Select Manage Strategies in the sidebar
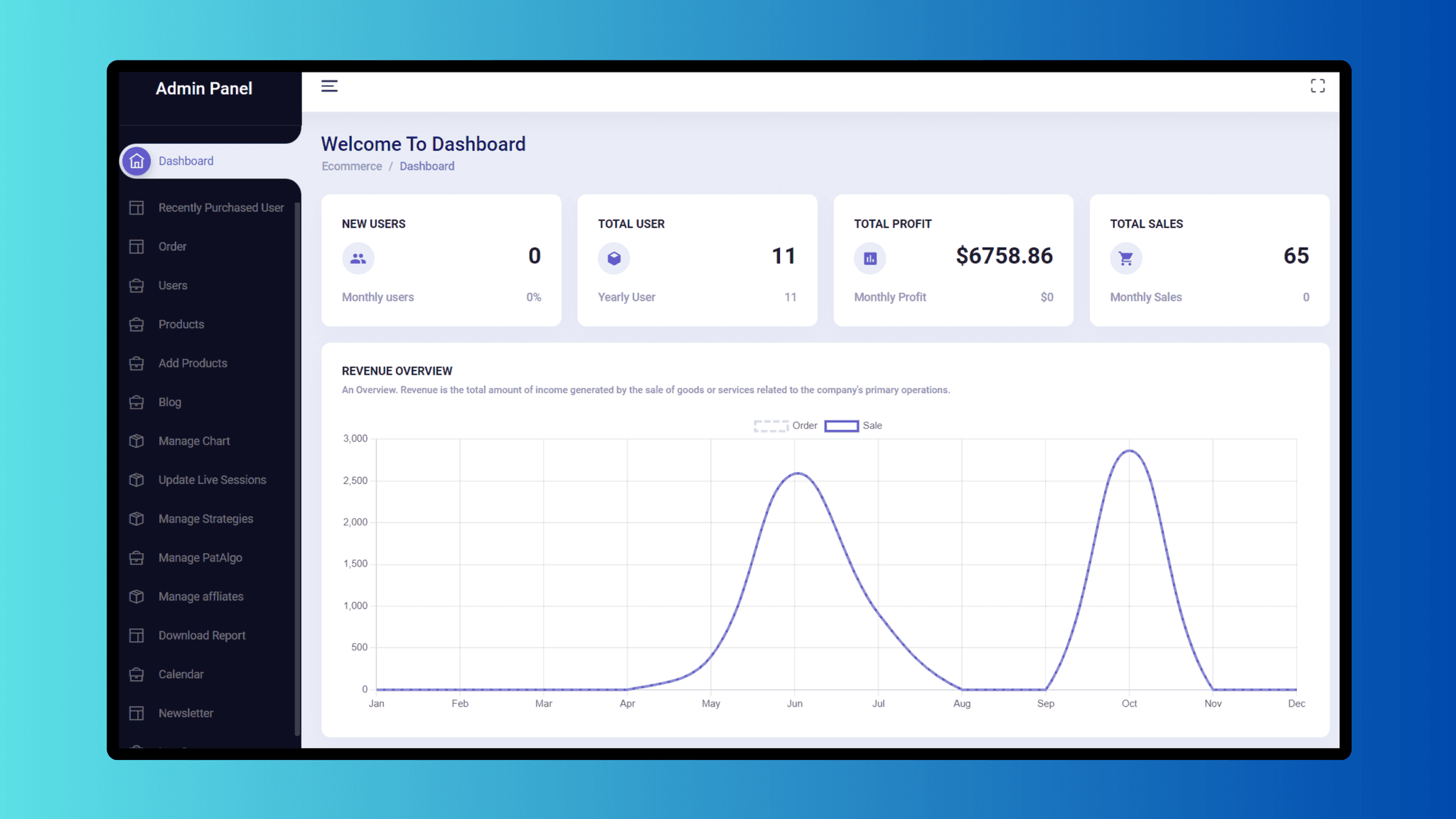Image resolution: width=1456 pixels, height=819 pixels. tap(207, 519)
